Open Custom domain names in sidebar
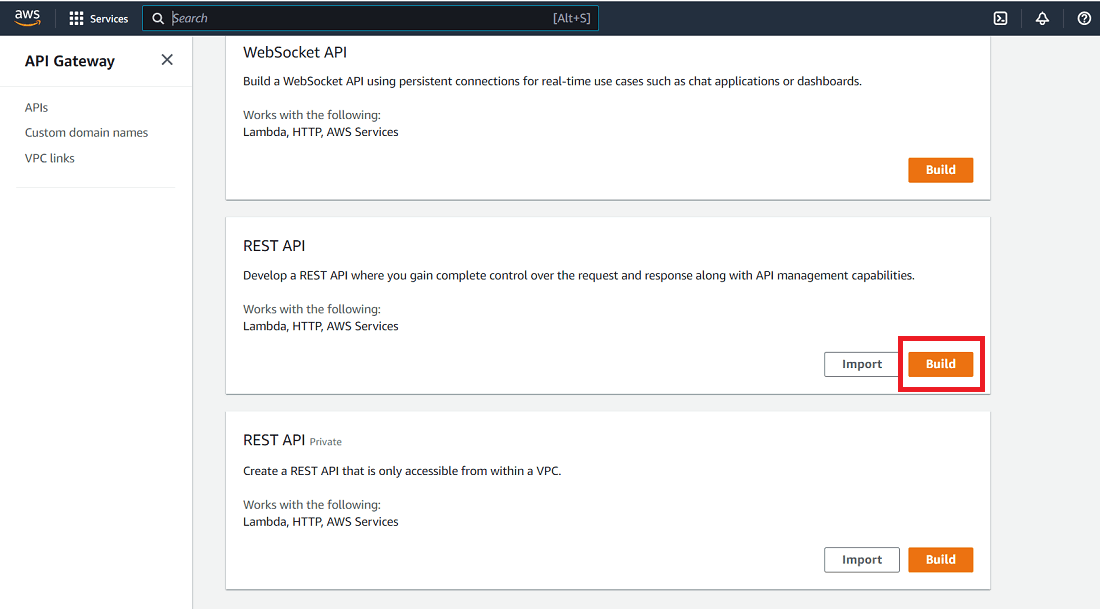This screenshot has height=609, width=1100. click(x=86, y=133)
